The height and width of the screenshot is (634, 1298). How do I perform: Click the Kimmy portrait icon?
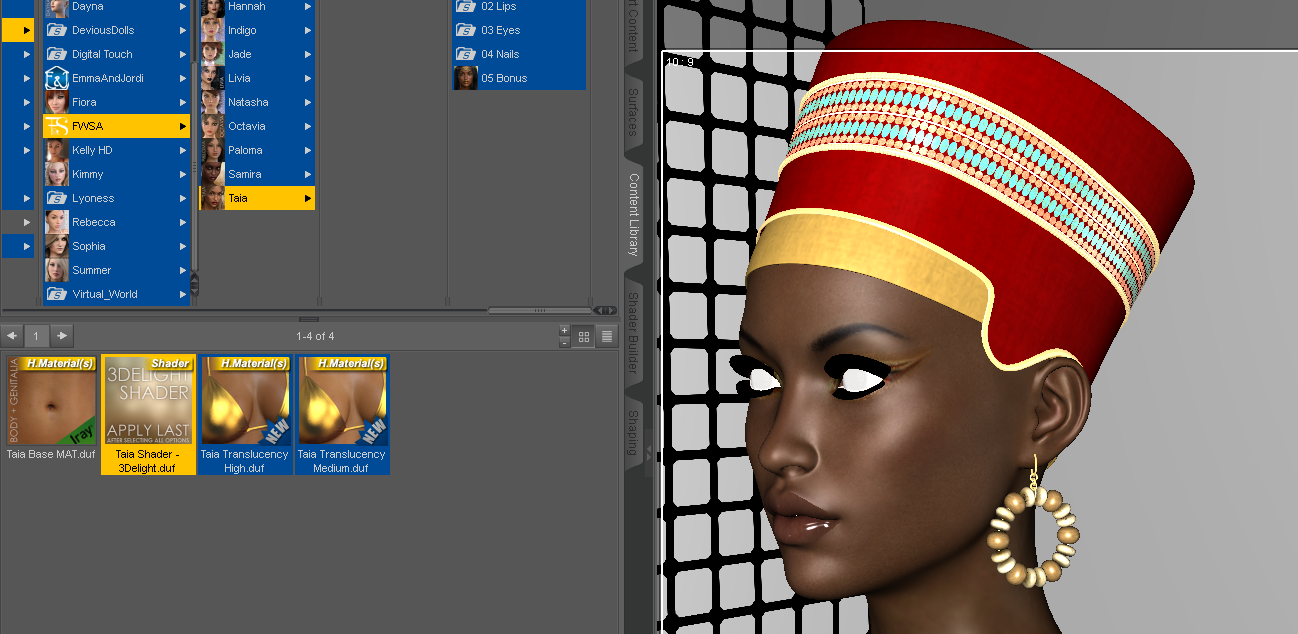click(x=57, y=174)
